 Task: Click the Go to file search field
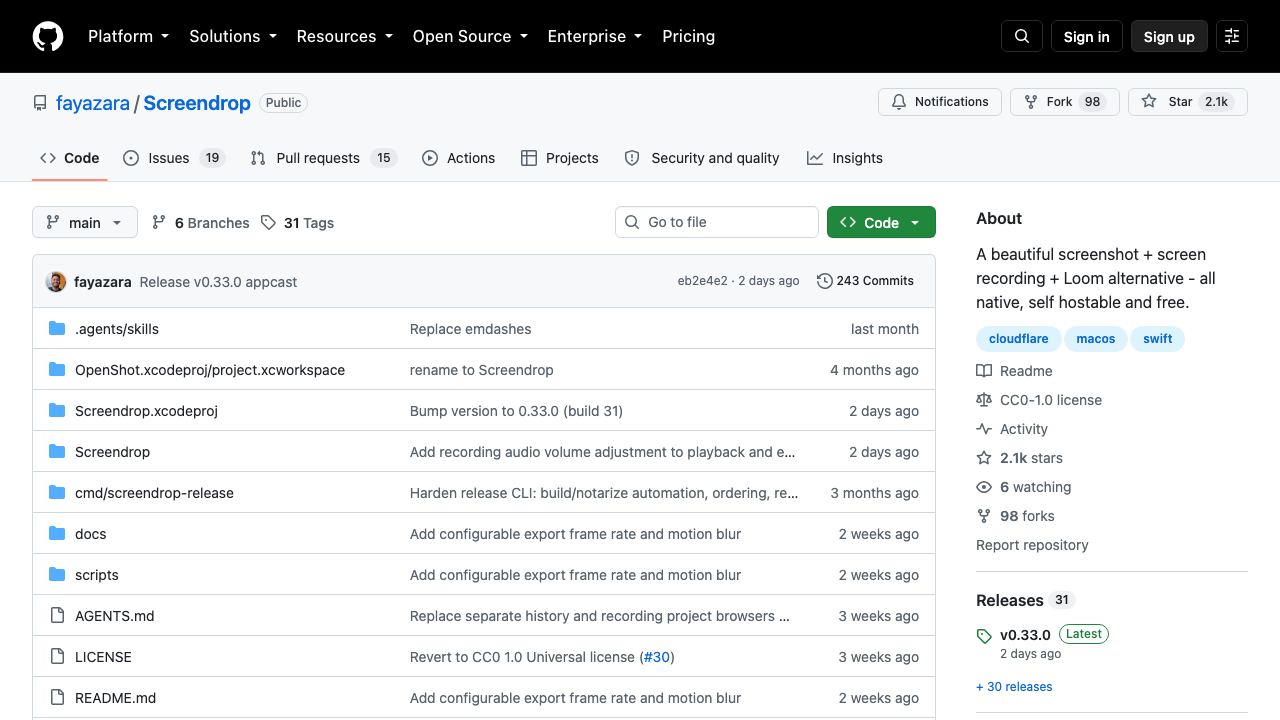pyautogui.click(x=717, y=222)
